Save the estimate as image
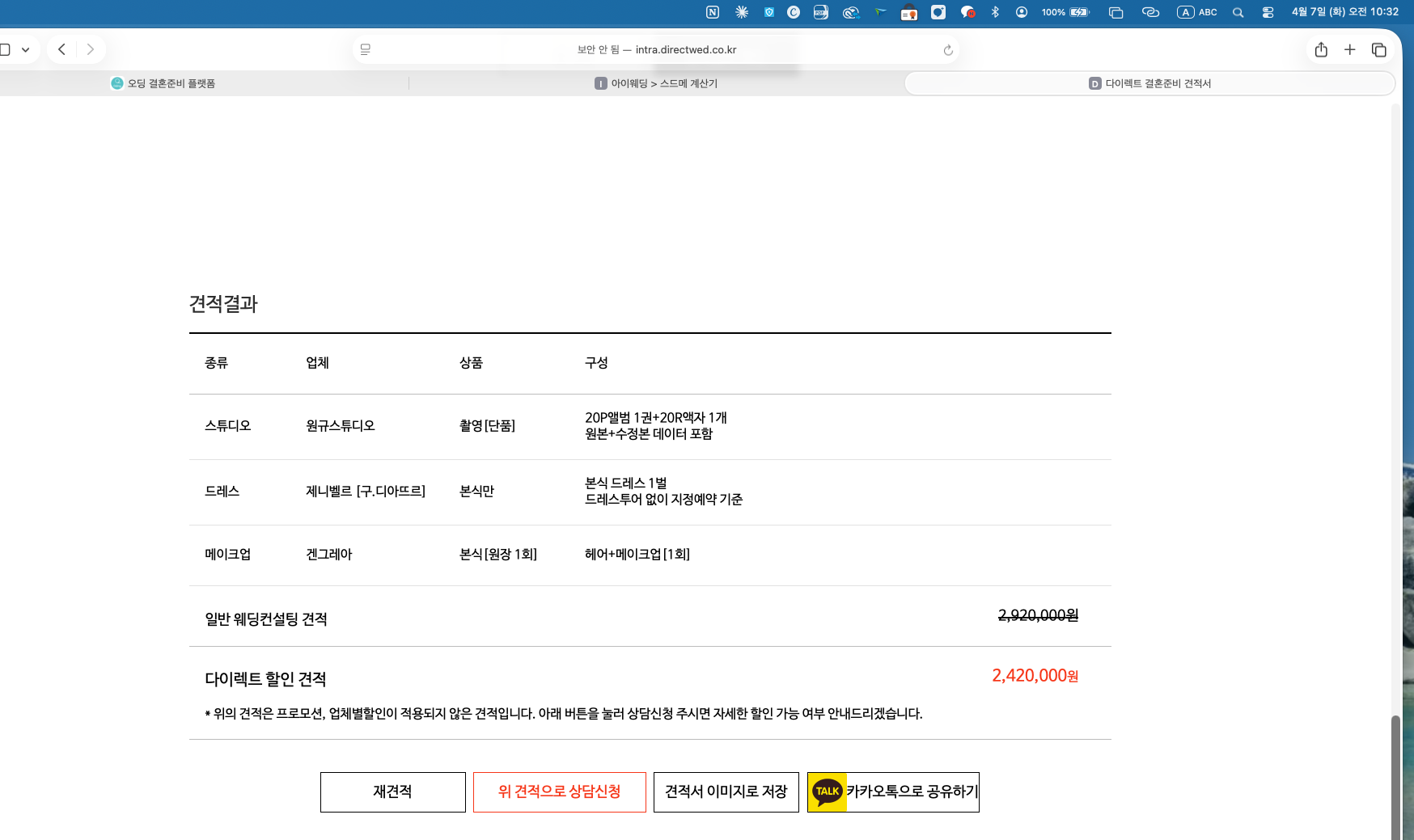The image size is (1414, 840). [726, 792]
